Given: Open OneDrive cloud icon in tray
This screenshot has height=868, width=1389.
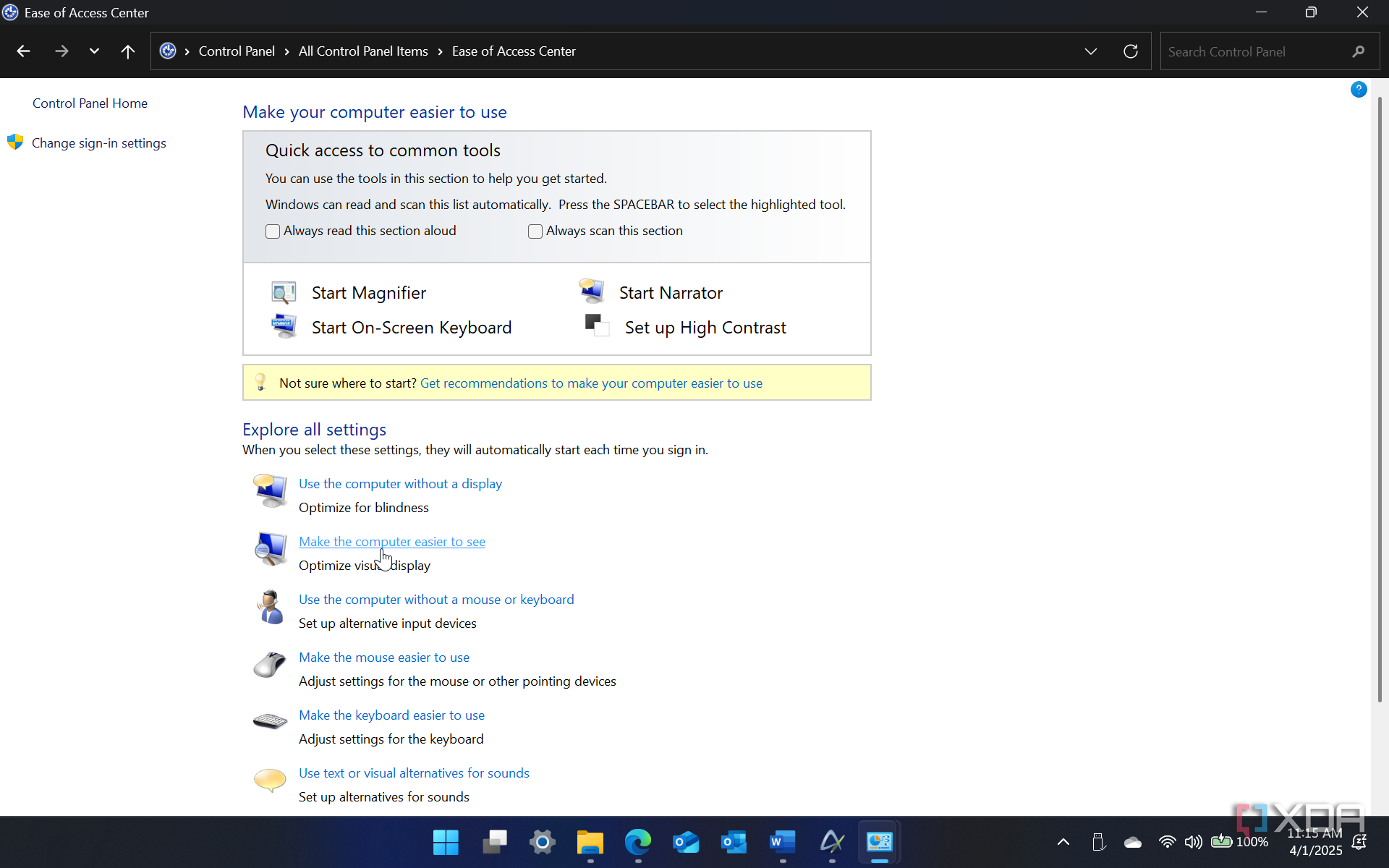Looking at the screenshot, I should pos(1133,842).
